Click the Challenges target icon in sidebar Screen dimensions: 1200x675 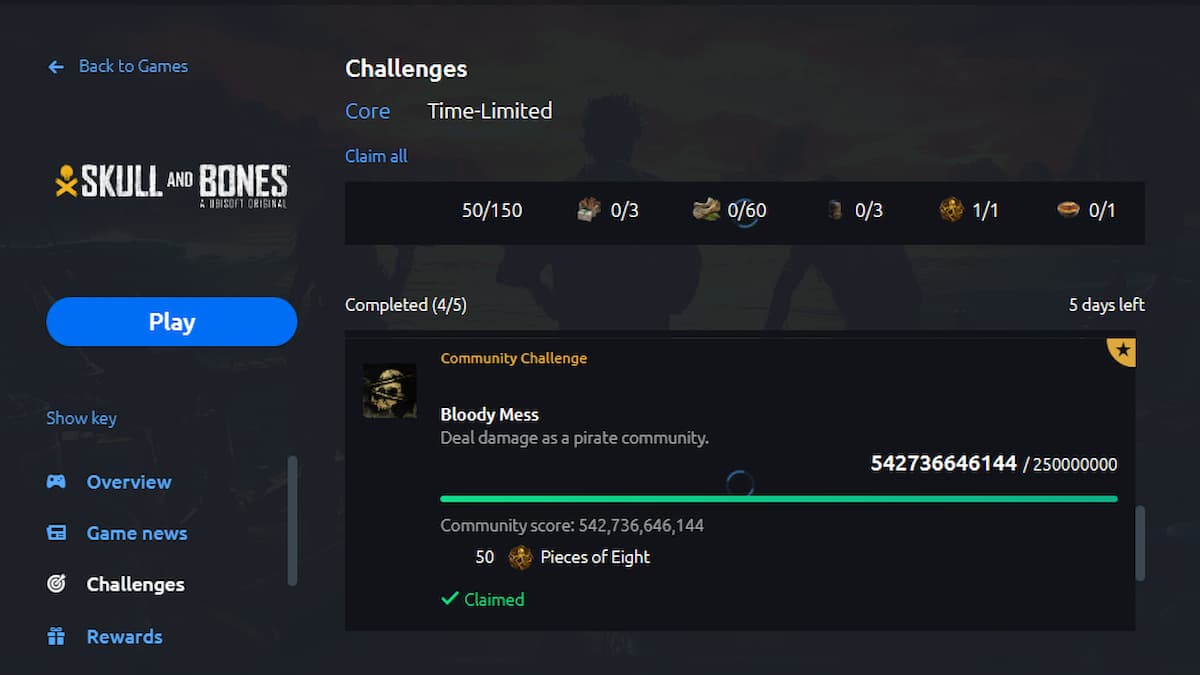(x=56, y=584)
